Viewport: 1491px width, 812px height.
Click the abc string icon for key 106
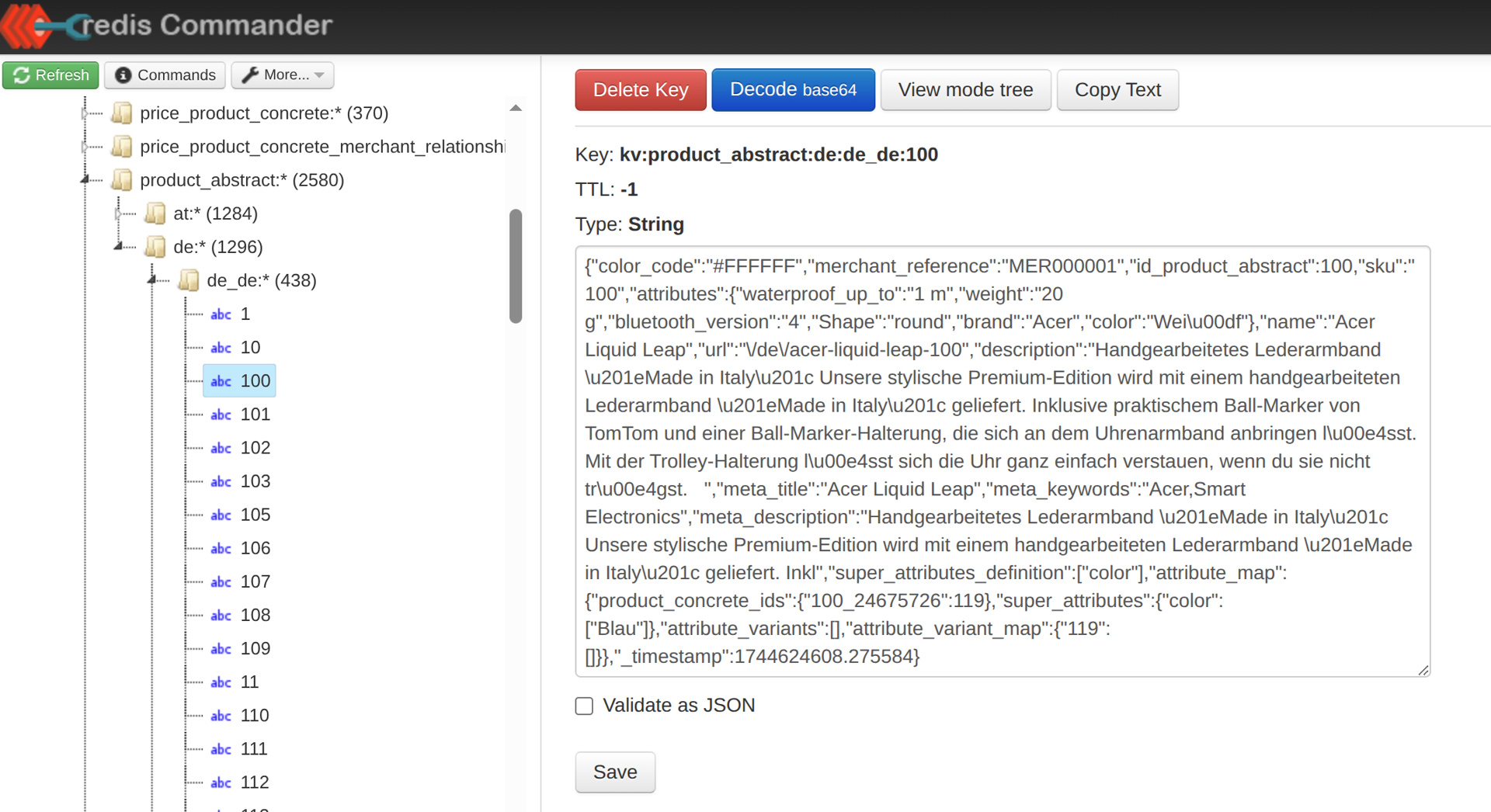[221, 548]
